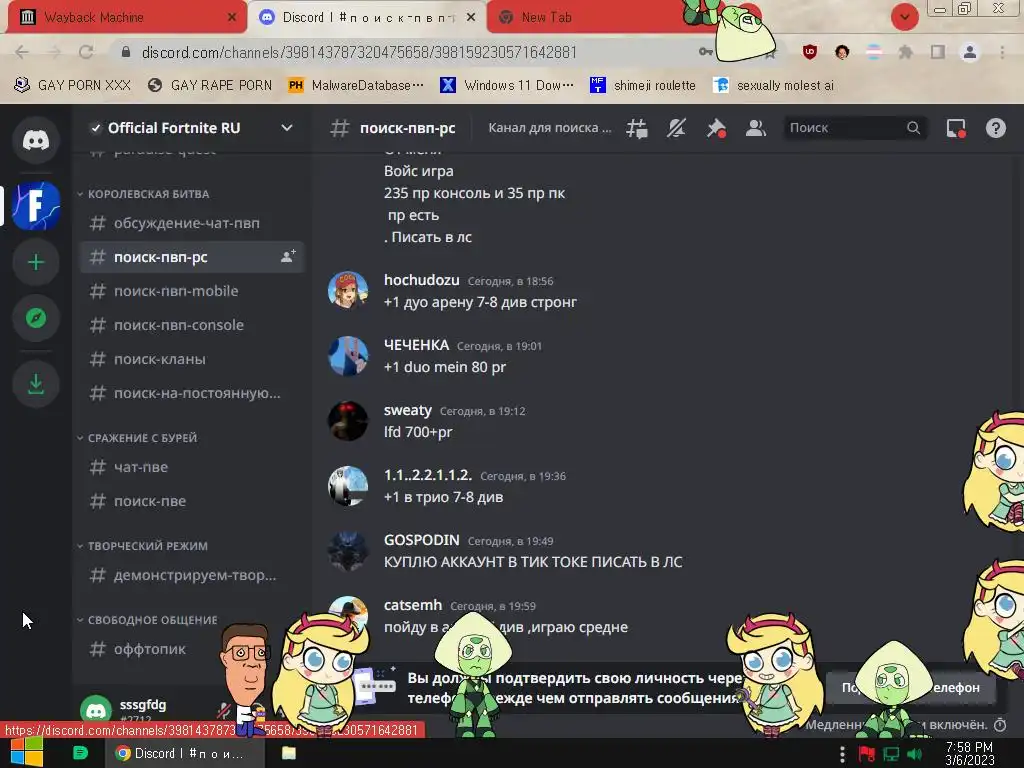Collapse СВОБОДНОЕ ОБЩЕНИЕ category
The image size is (1024, 768).
[148, 620]
